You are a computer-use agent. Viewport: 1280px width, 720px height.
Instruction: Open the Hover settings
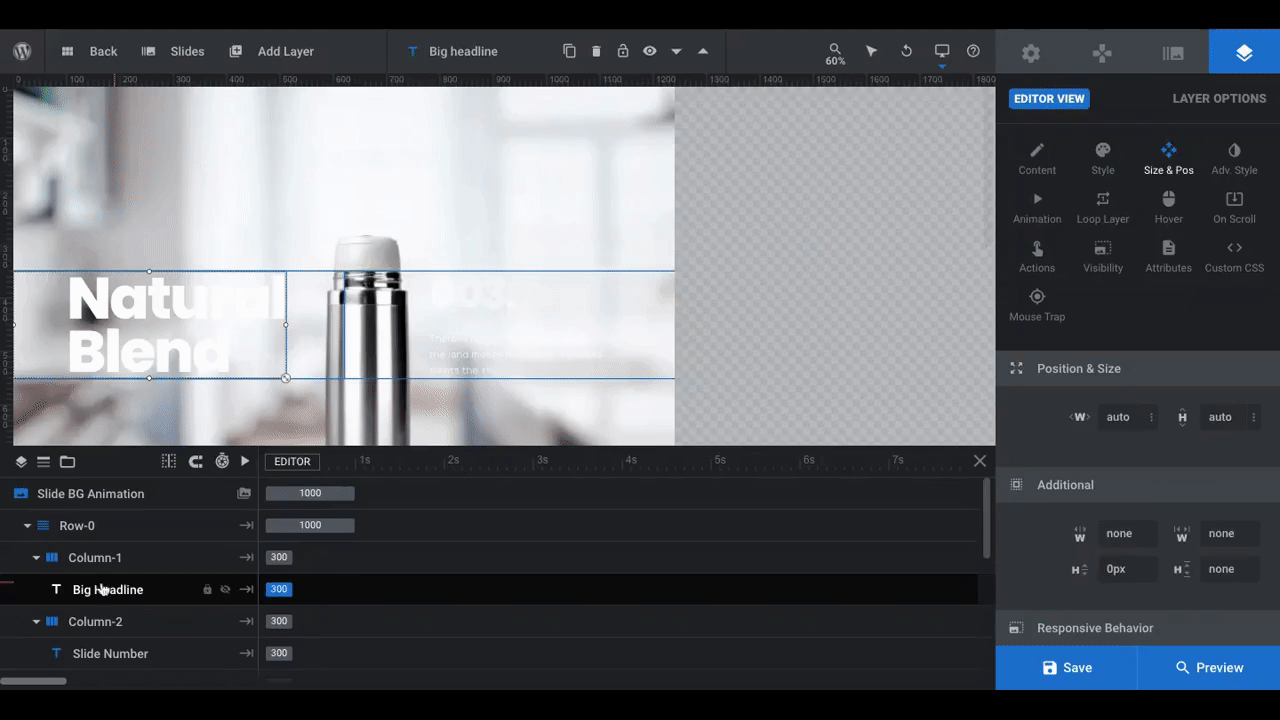(x=1168, y=207)
